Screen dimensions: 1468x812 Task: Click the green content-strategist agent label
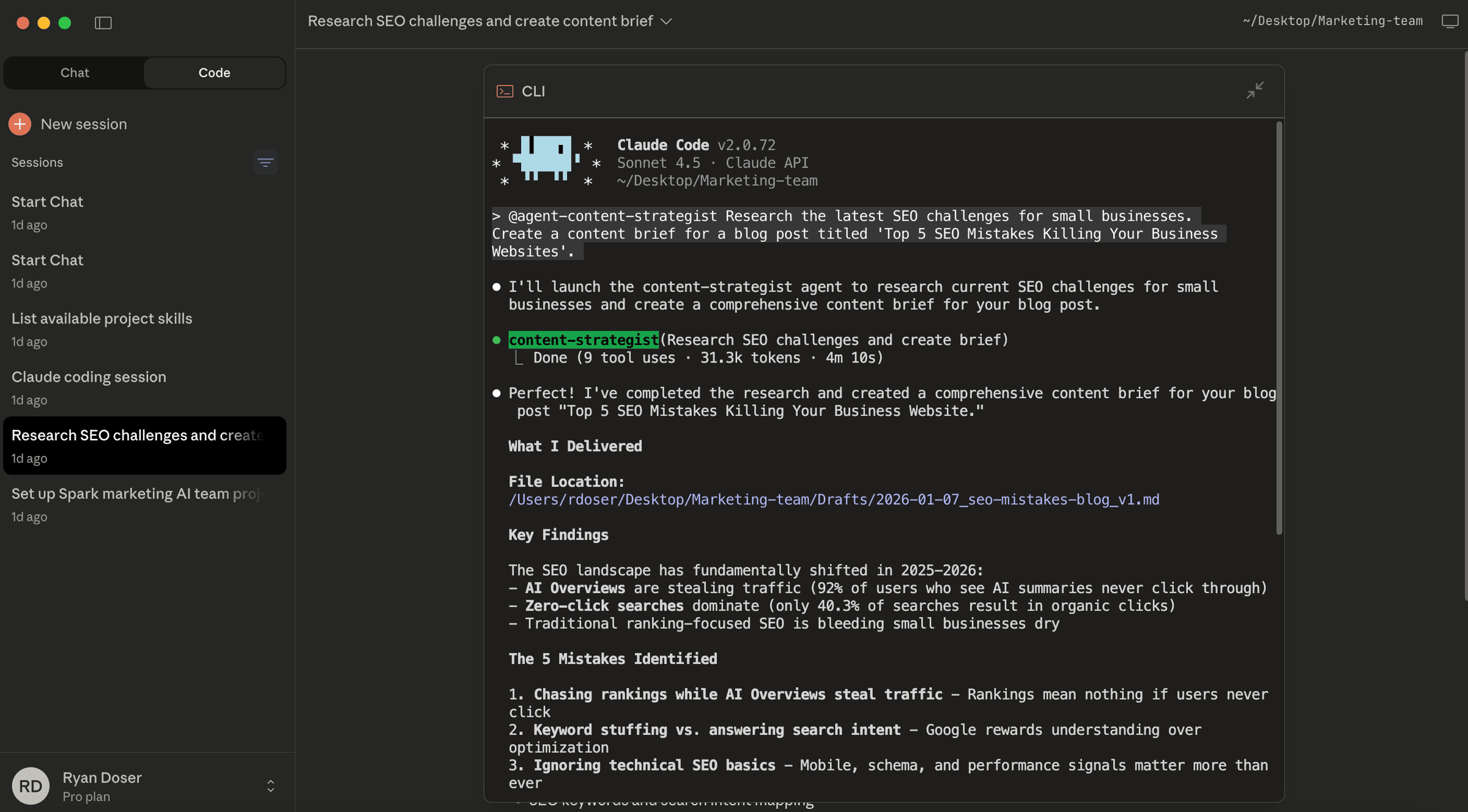click(x=583, y=340)
